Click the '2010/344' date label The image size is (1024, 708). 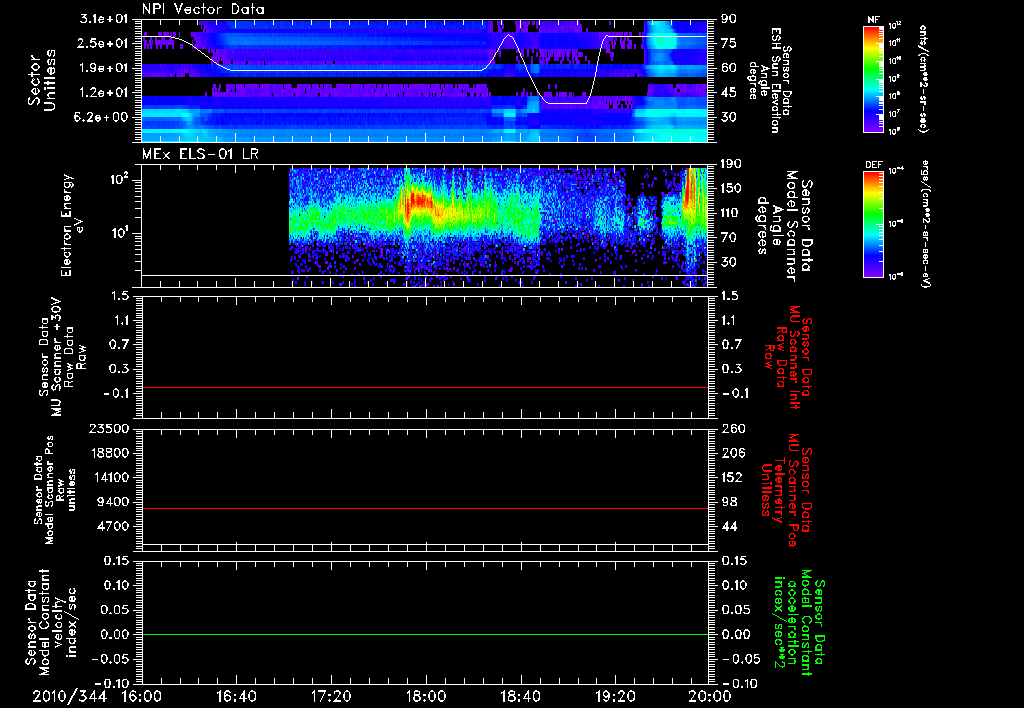pos(70,696)
